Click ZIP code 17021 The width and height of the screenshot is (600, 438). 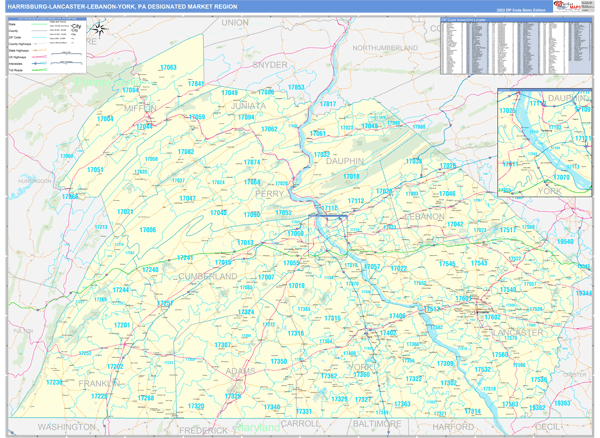[125, 212]
